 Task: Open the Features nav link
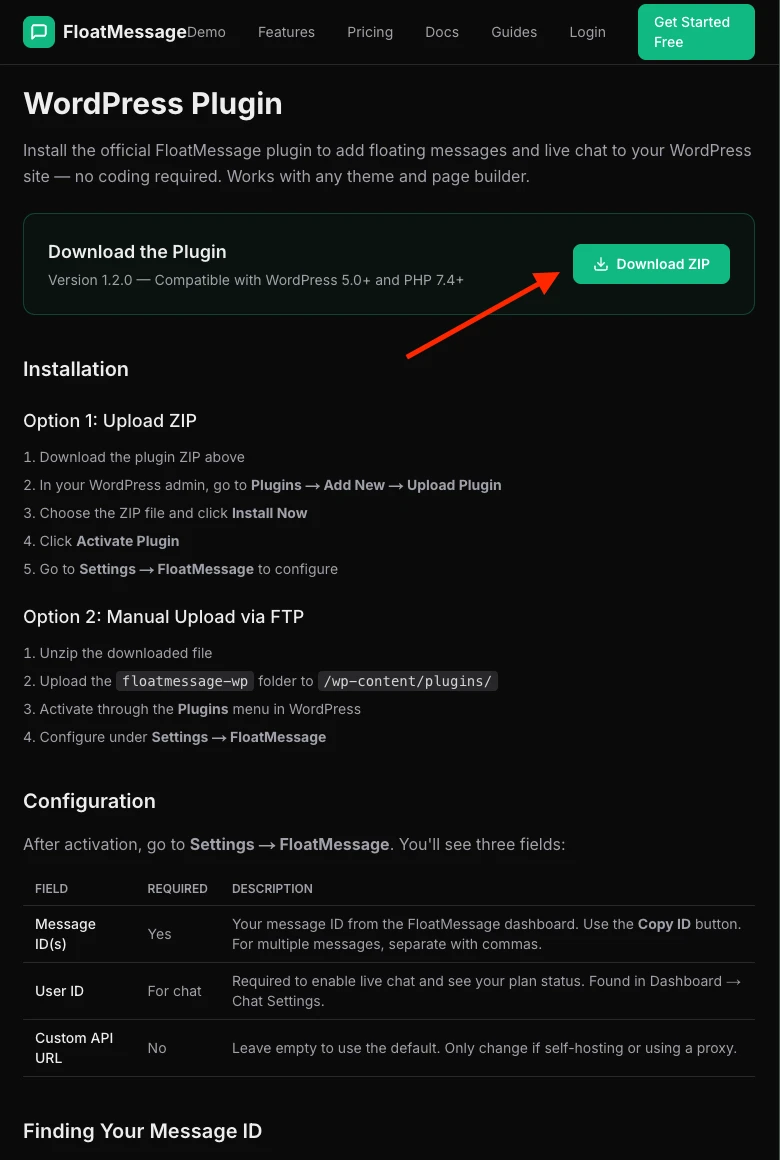point(286,32)
